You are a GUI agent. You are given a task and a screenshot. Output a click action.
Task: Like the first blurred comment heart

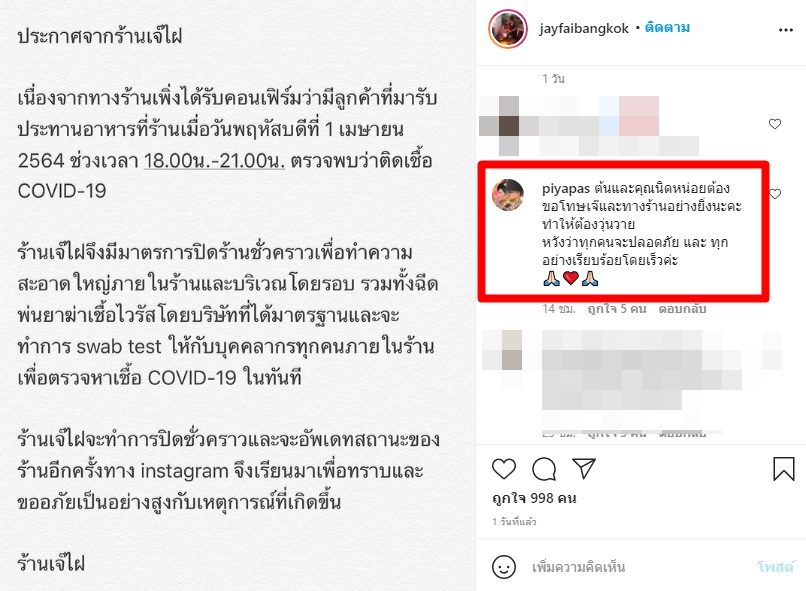(775, 124)
